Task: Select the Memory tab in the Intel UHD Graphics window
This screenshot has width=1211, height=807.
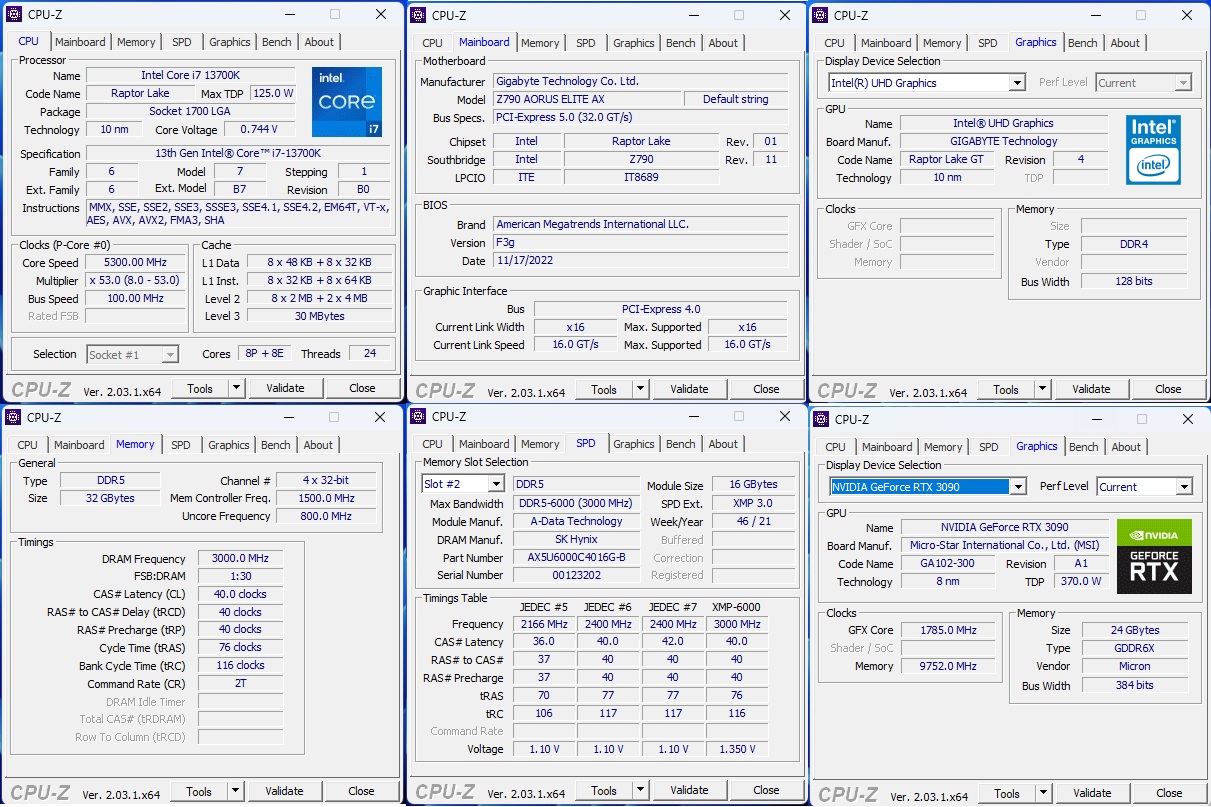Action: 942,43
